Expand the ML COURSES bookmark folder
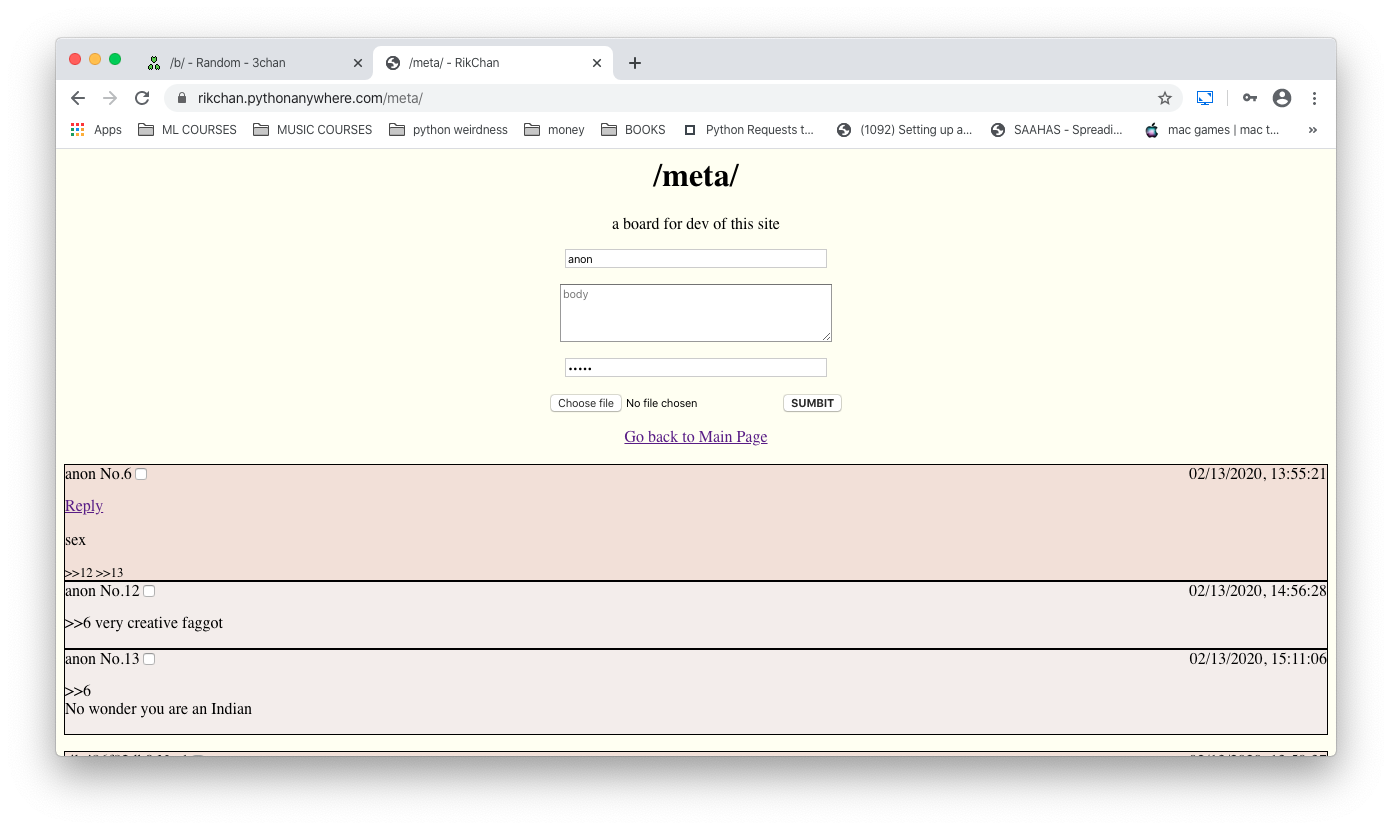 188,130
